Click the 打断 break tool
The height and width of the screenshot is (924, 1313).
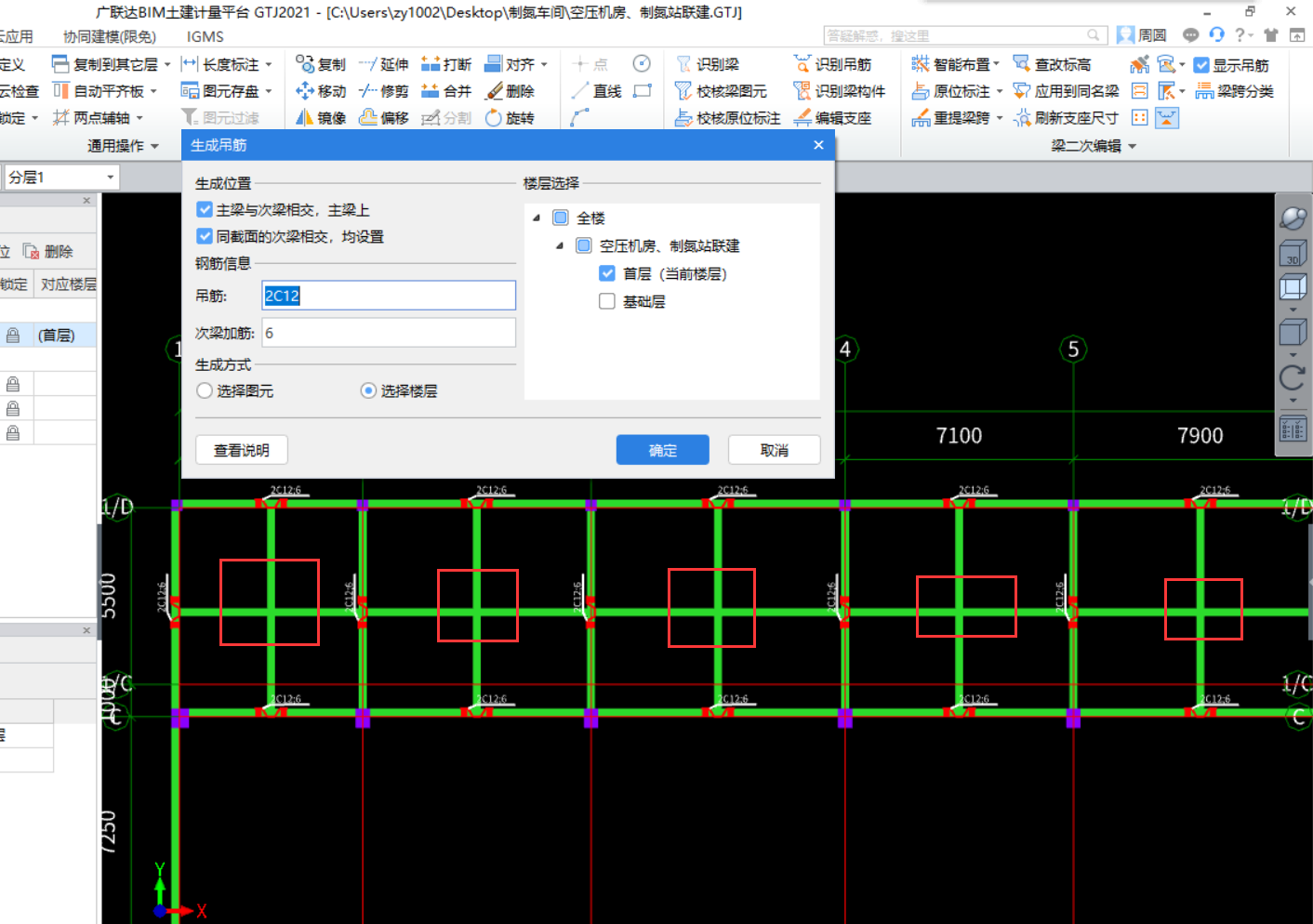point(446,64)
